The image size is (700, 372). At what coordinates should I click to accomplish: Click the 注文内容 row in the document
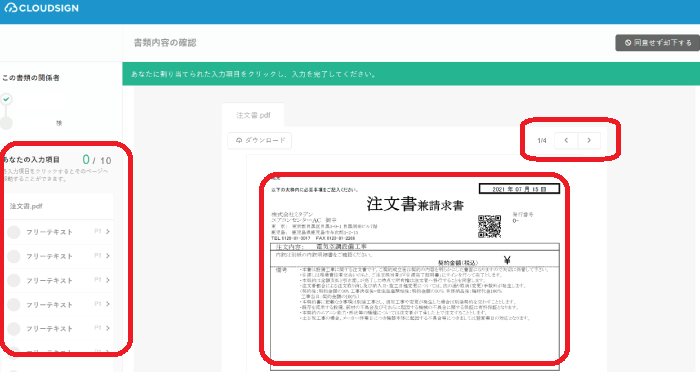(415, 247)
